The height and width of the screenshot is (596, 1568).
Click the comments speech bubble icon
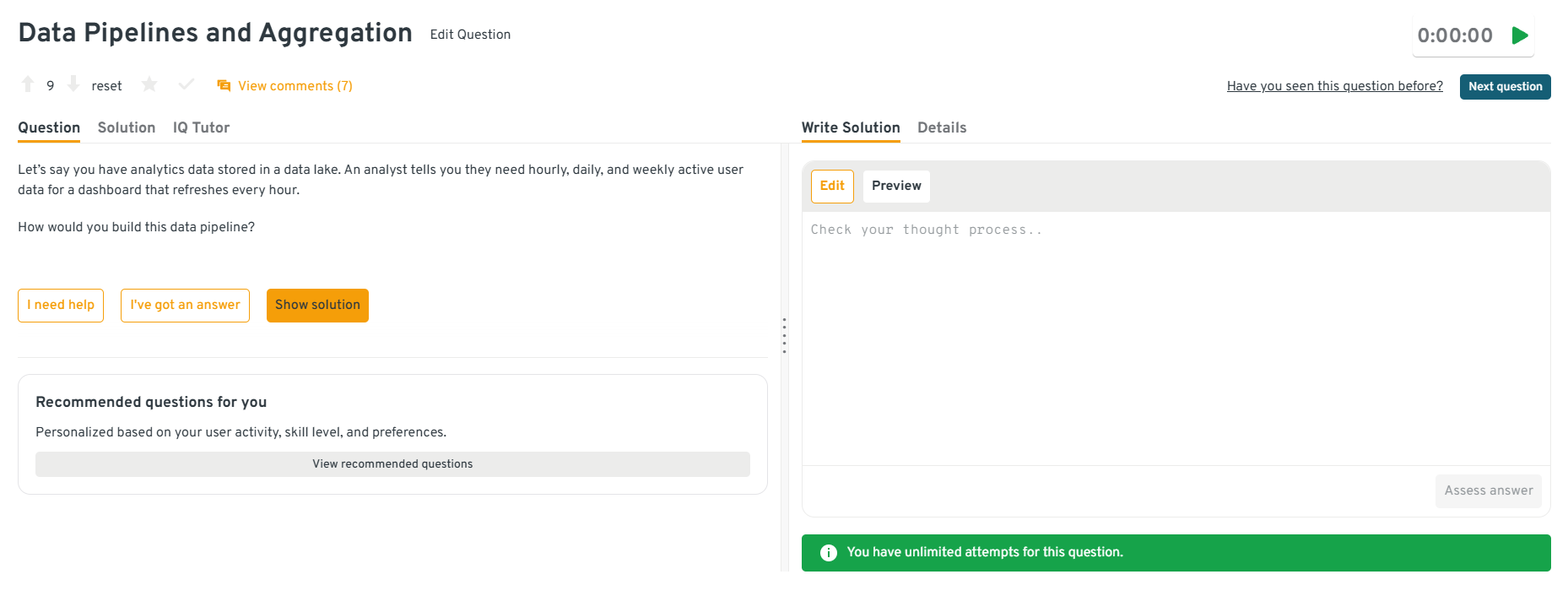pyautogui.click(x=224, y=86)
